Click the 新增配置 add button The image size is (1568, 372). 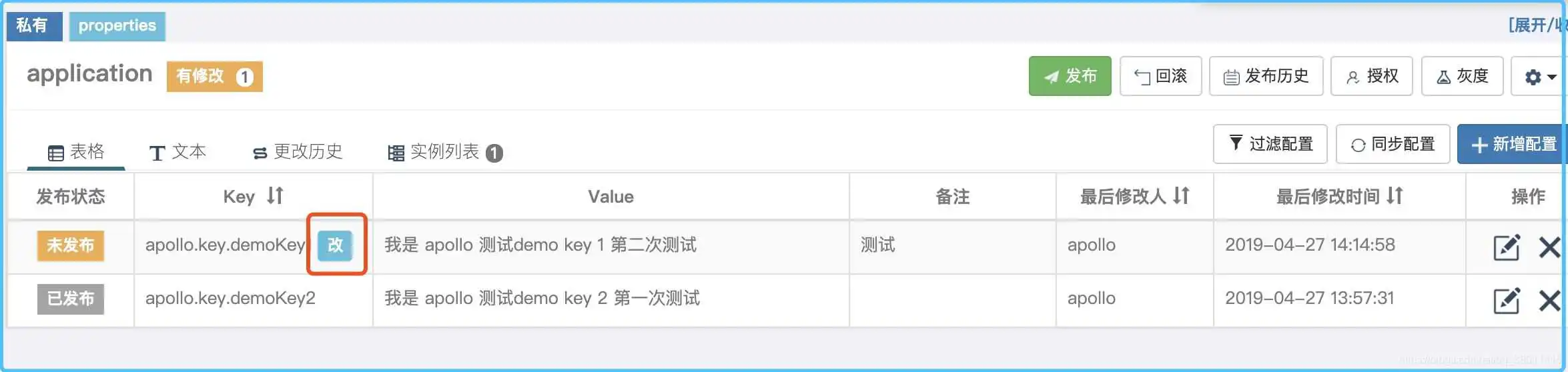point(1513,144)
